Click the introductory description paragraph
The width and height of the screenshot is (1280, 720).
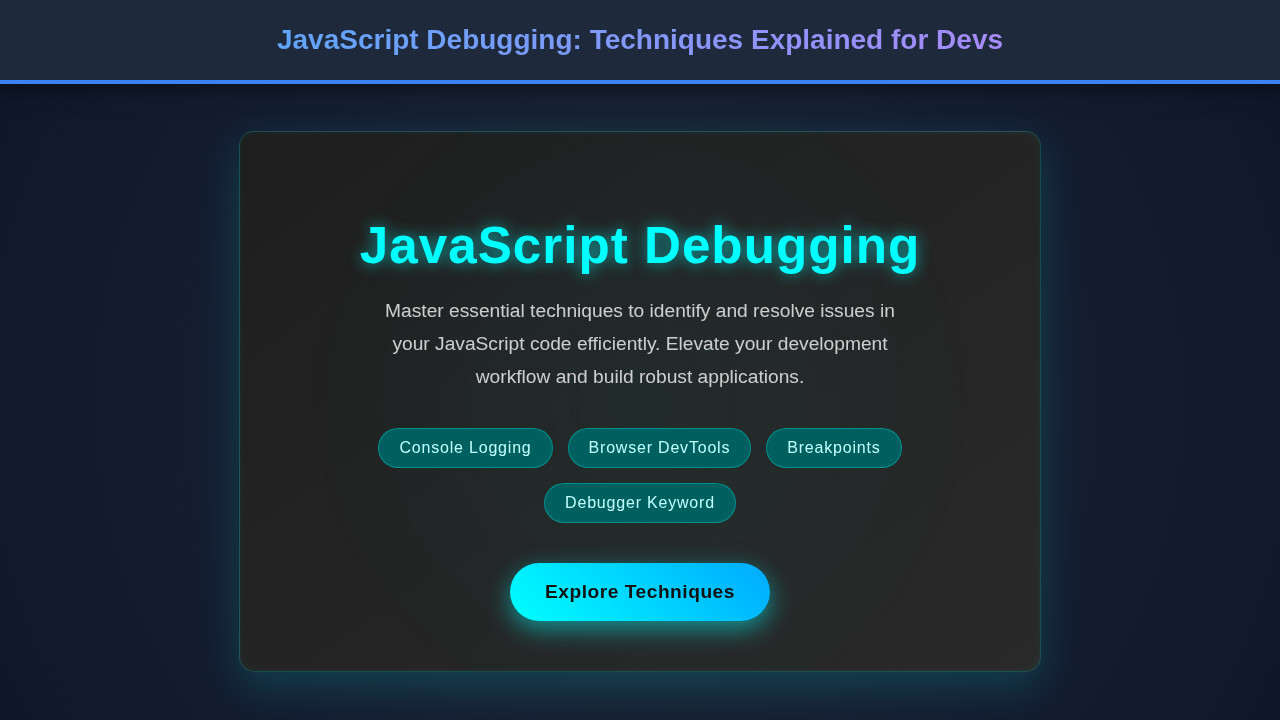point(640,343)
